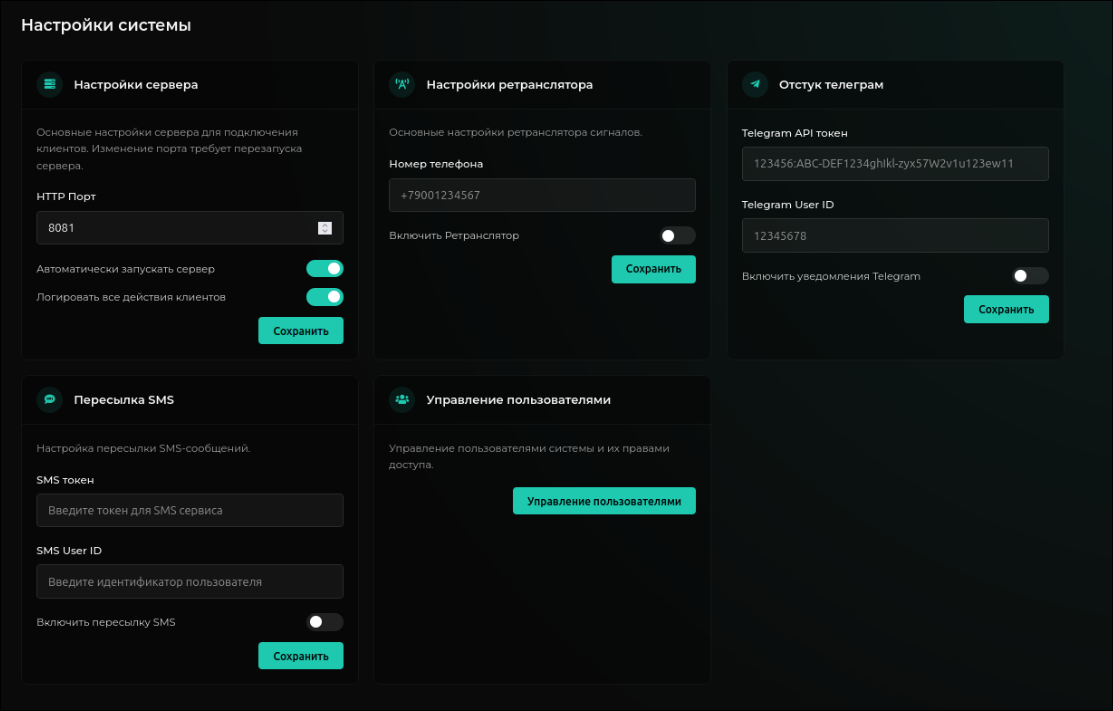The image size is (1113, 711).
Task: Click the Telegram API token field
Action: pyautogui.click(x=895, y=164)
